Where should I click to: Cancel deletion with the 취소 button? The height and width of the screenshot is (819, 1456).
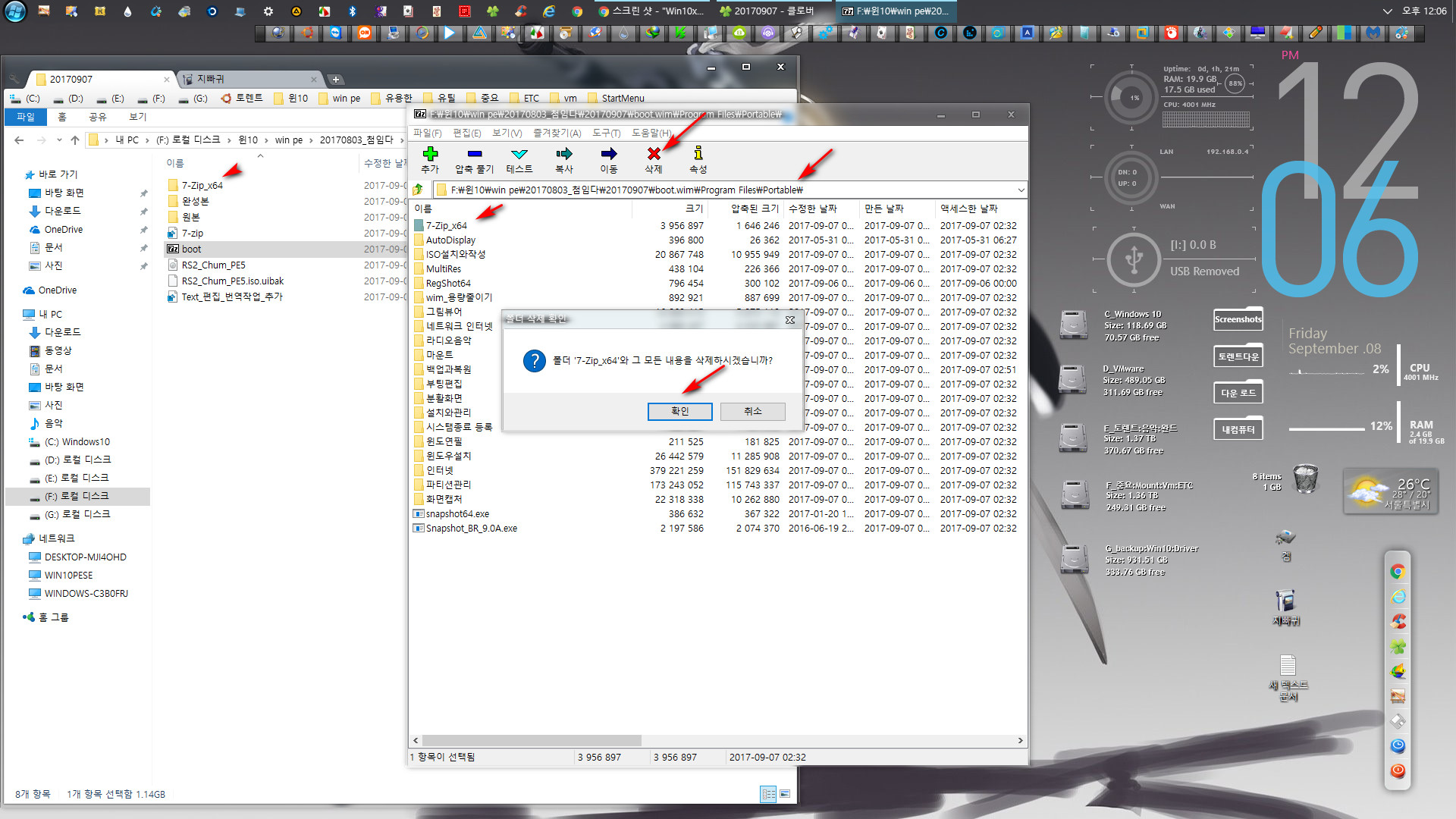tap(752, 411)
